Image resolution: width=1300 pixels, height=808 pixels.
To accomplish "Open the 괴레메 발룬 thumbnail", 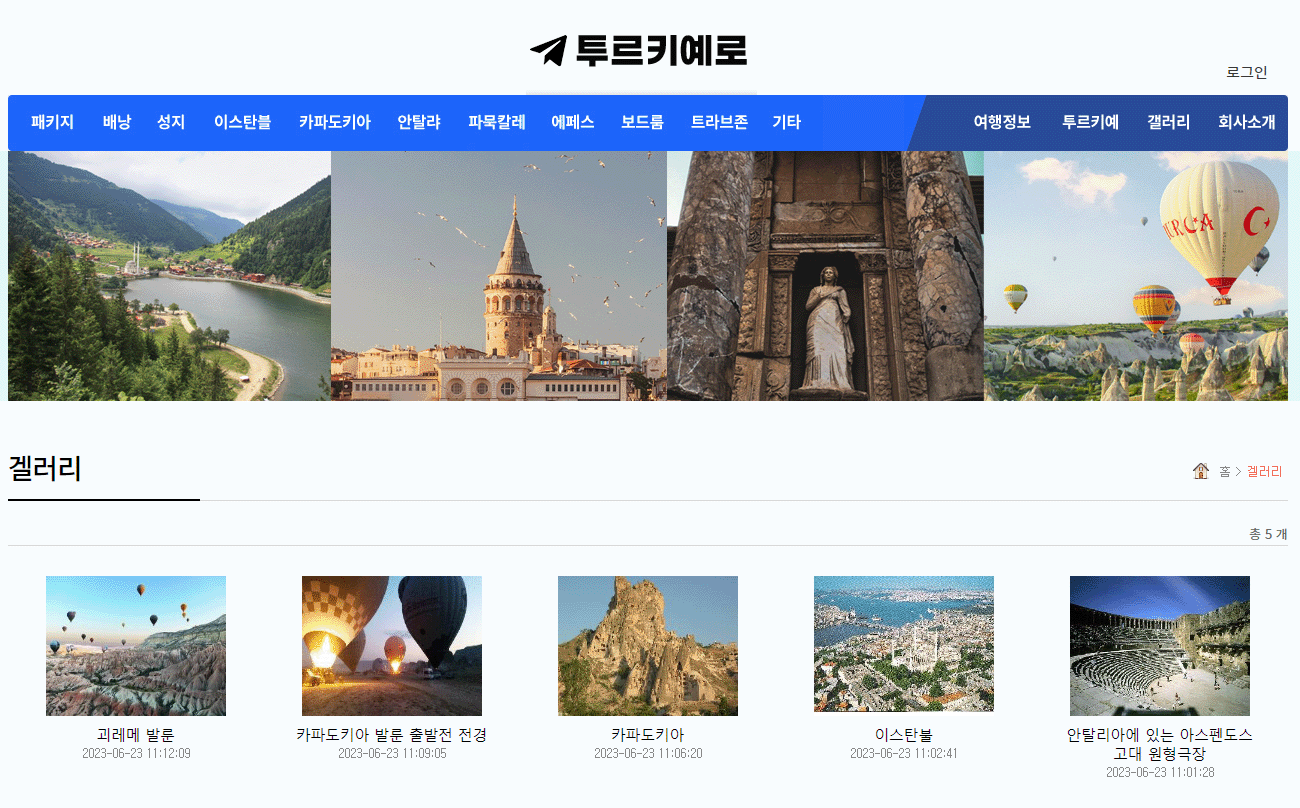I will tap(136, 646).
